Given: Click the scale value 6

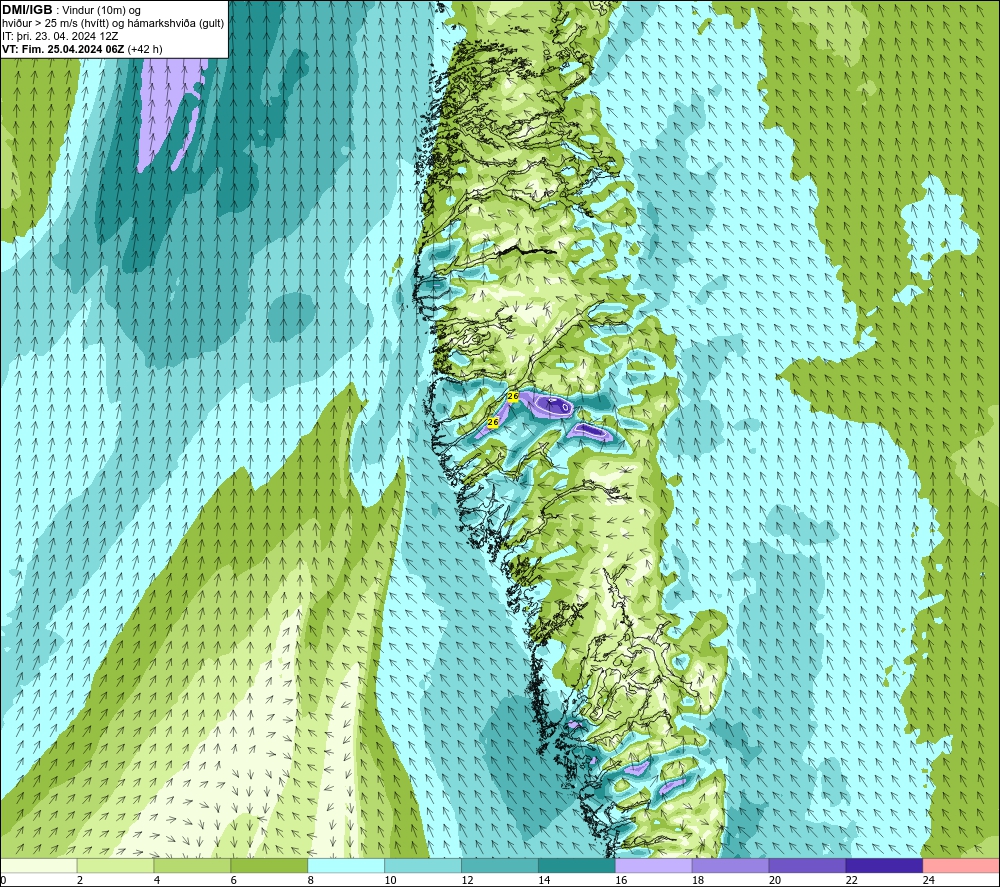Looking at the screenshot, I should point(233,880).
